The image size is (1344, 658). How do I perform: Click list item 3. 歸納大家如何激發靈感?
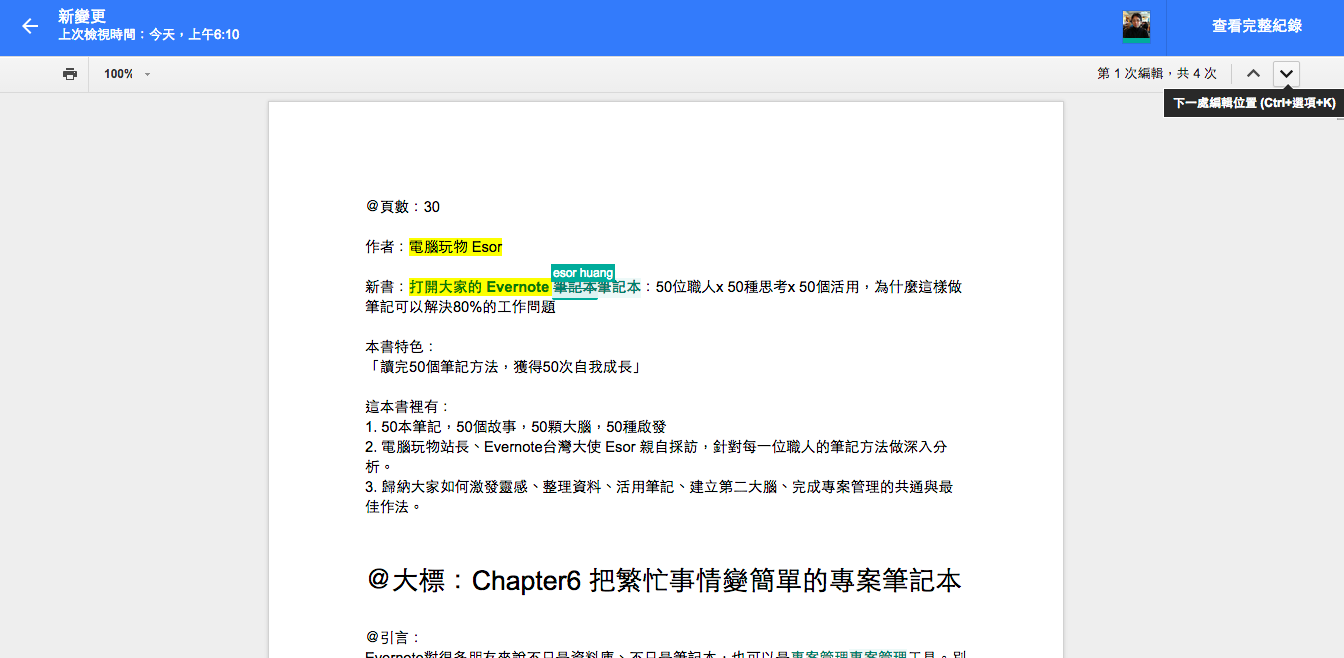click(x=659, y=496)
